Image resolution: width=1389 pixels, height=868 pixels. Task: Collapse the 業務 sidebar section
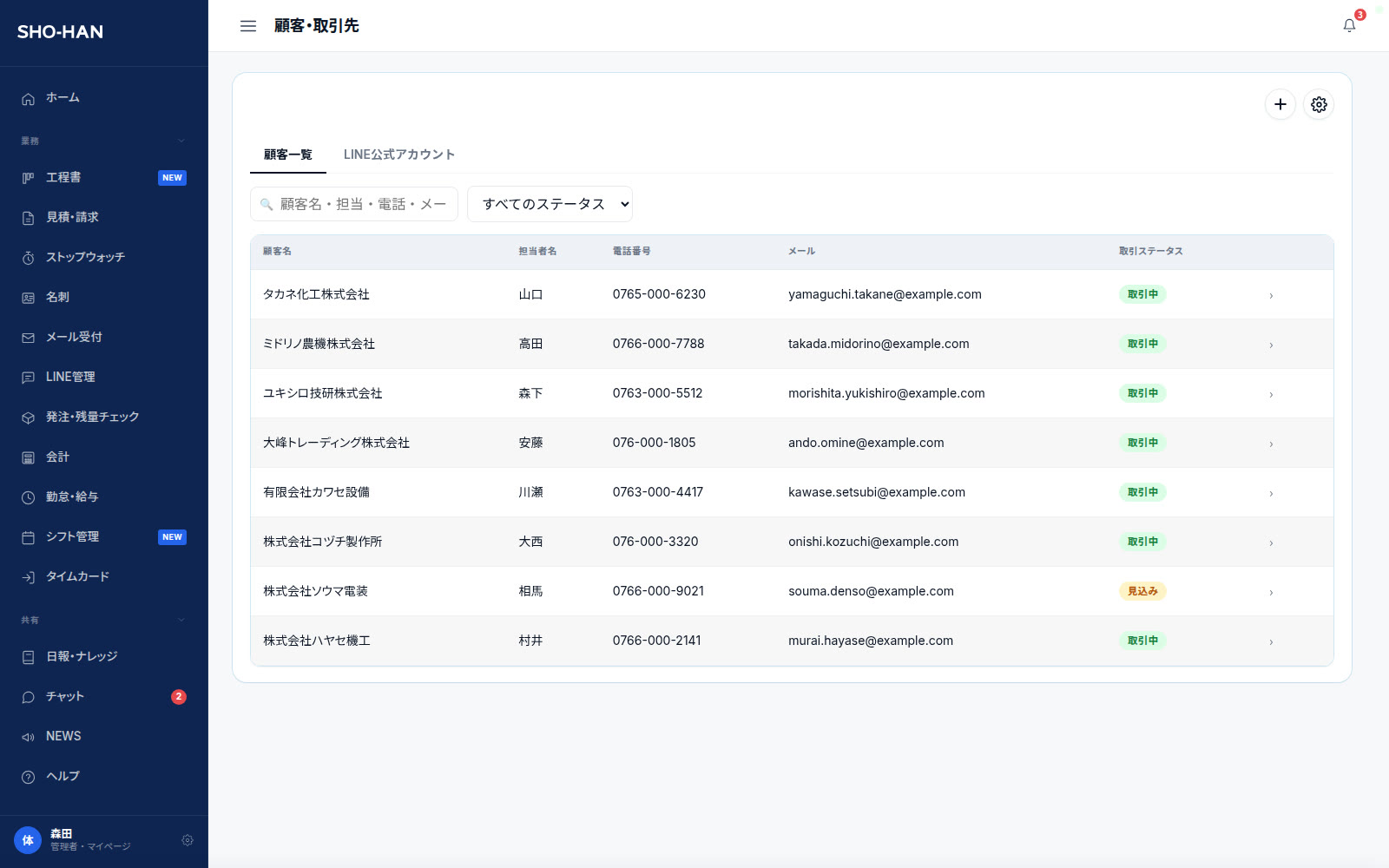coord(181,141)
